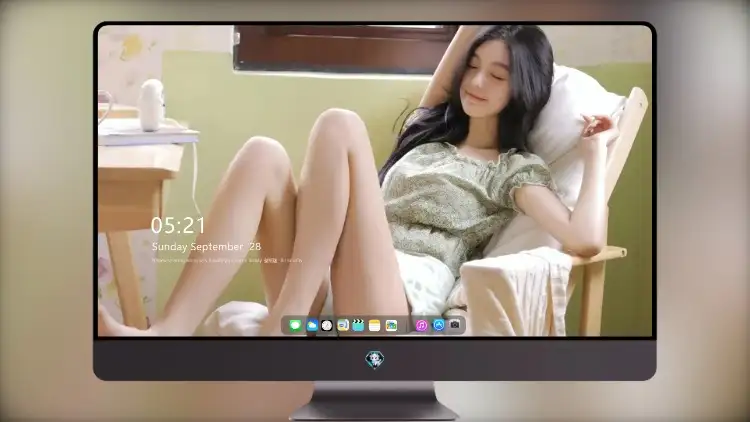
Task: Click the character logo on the monitor chin
Action: click(375, 360)
